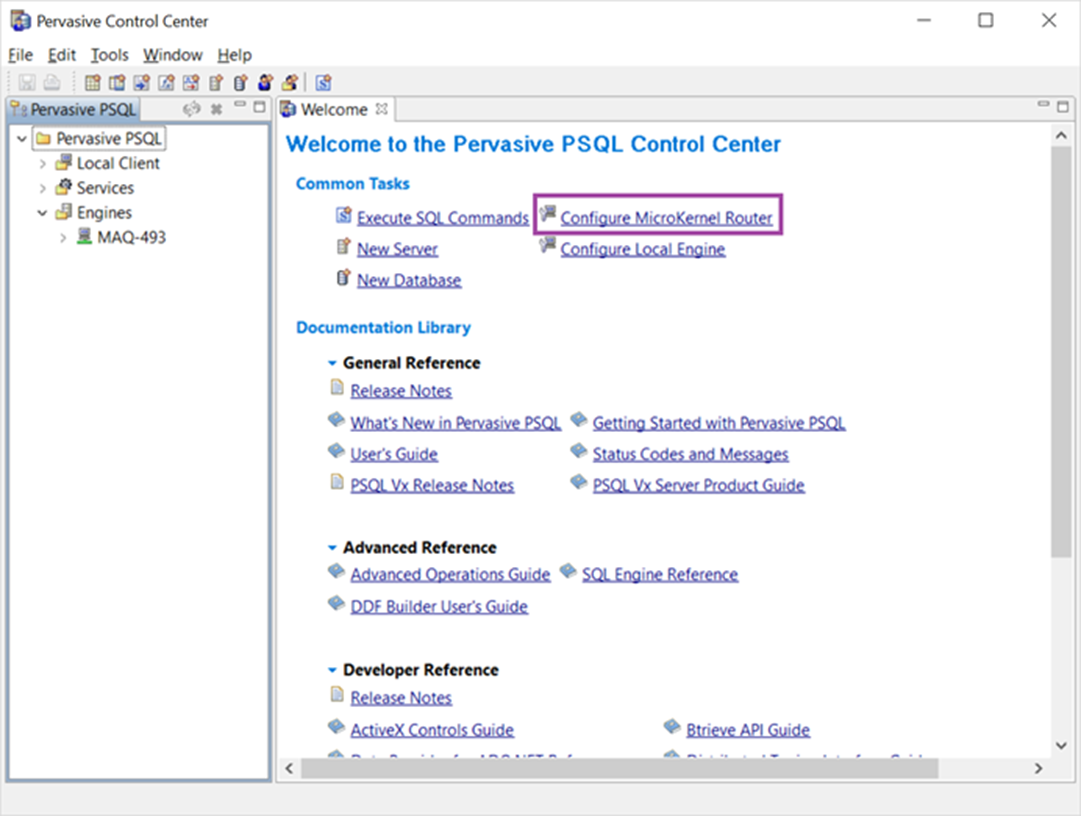Open the Advanced Operations Guide link

click(450, 575)
